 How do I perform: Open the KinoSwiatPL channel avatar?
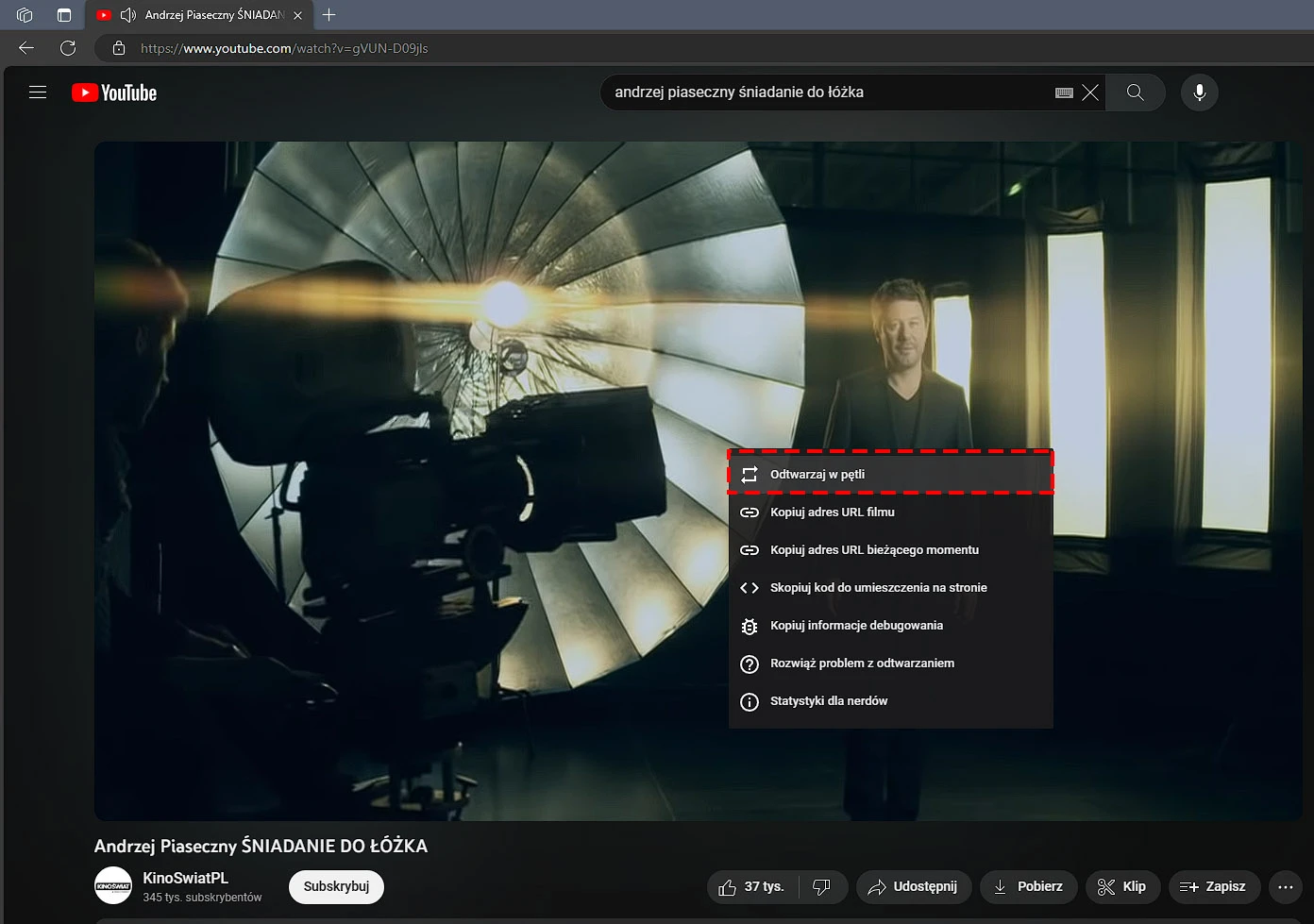[x=113, y=885]
